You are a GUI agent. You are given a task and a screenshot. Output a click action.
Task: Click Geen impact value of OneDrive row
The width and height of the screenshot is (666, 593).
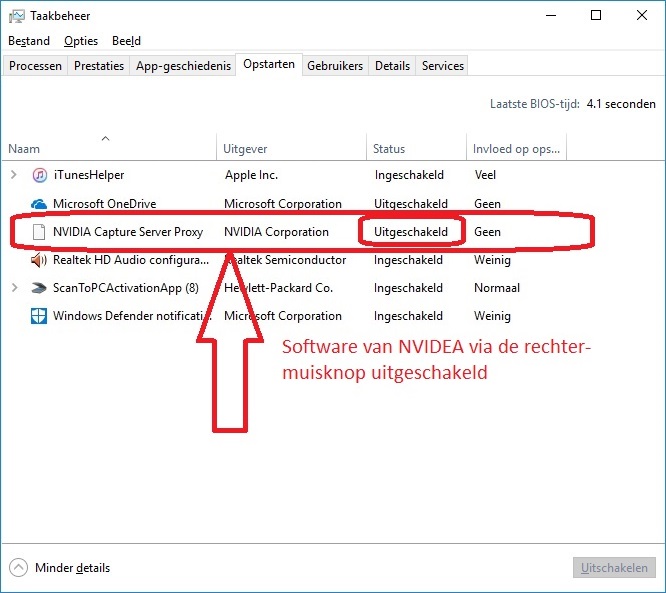pos(487,204)
